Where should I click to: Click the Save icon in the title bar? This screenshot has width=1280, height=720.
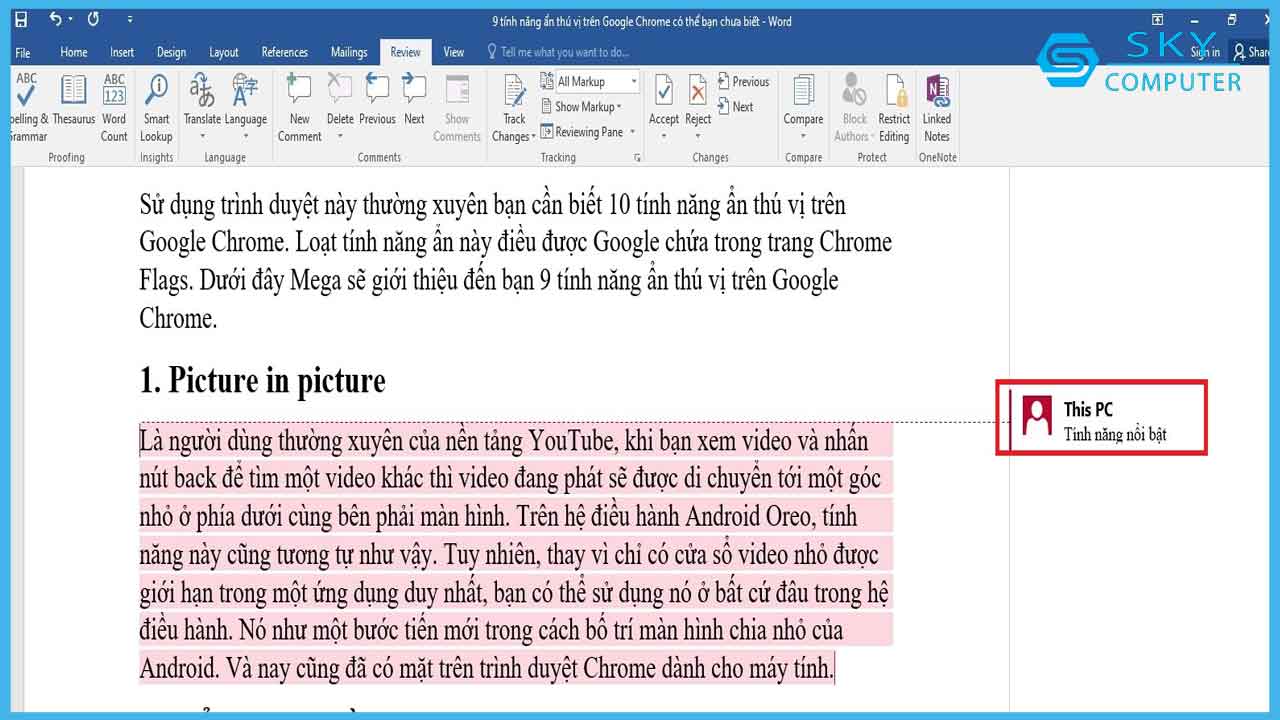point(21,19)
